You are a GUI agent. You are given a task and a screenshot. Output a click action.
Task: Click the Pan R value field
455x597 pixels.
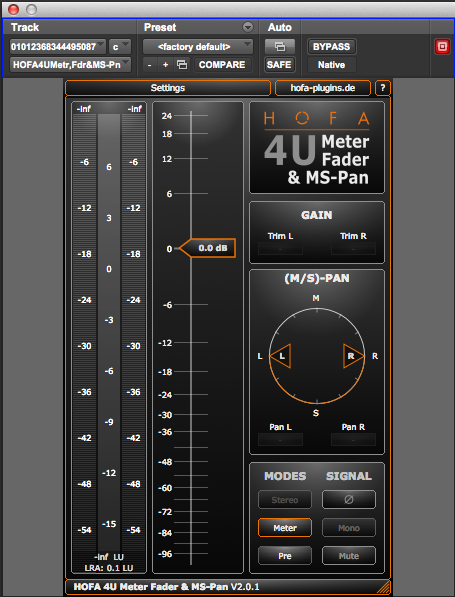tap(353, 440)
